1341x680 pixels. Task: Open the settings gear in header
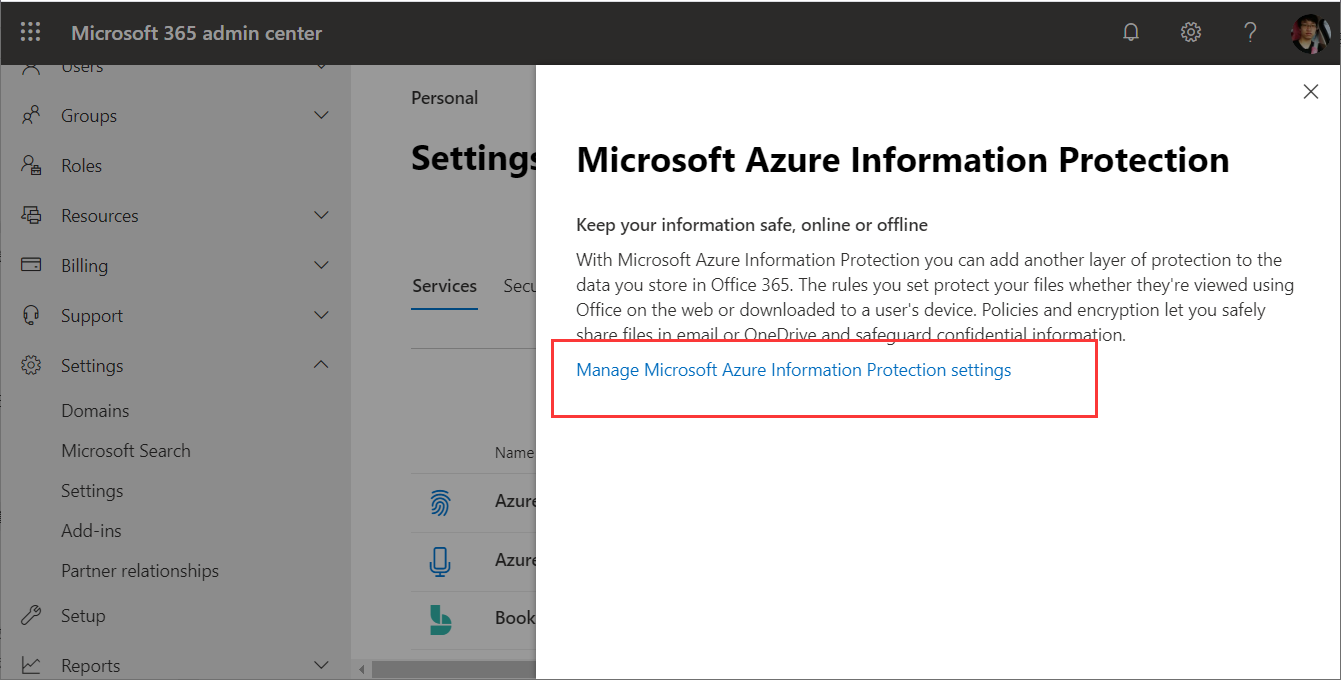[x=1190, y=32]
